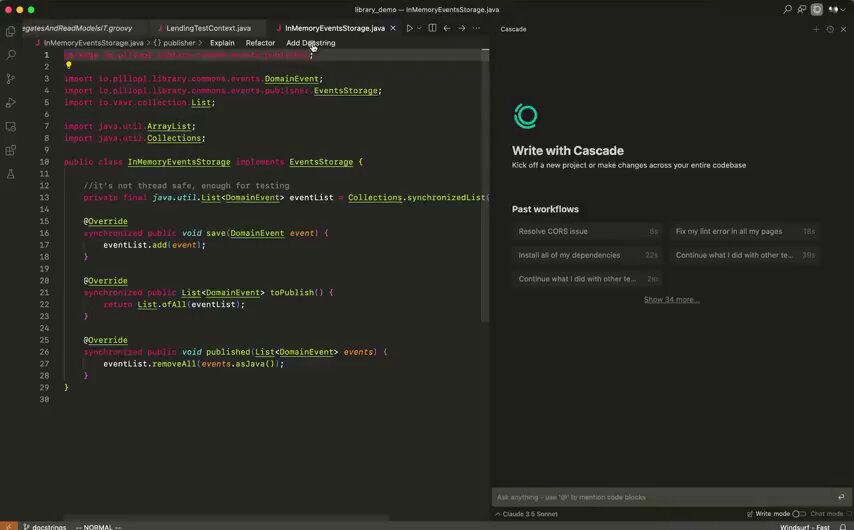Open the Run and Debug view
The width and height of the screenshot is (854, 530).
coord(10,103)
